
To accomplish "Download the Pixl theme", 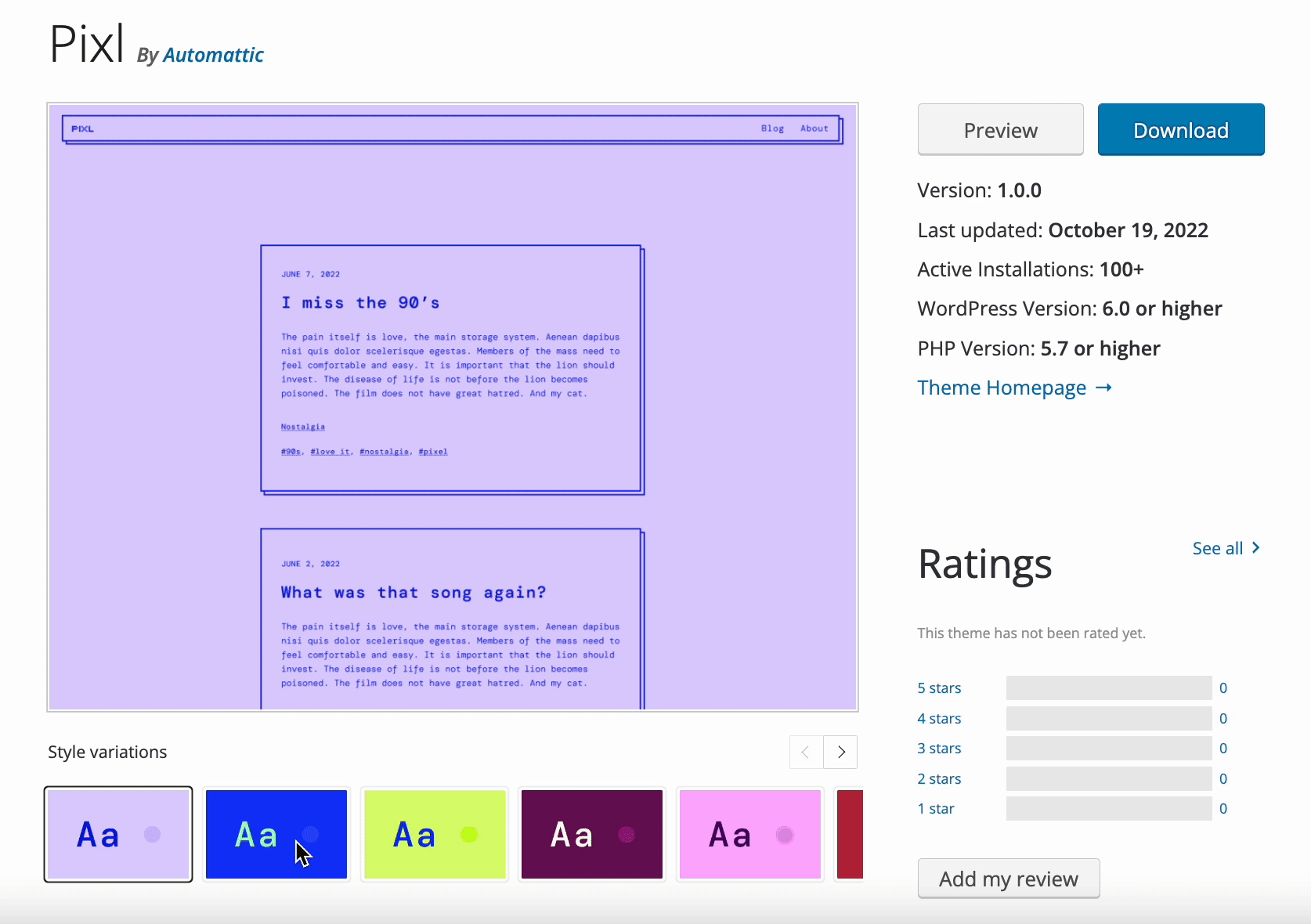I will (x=1180, y=130).
